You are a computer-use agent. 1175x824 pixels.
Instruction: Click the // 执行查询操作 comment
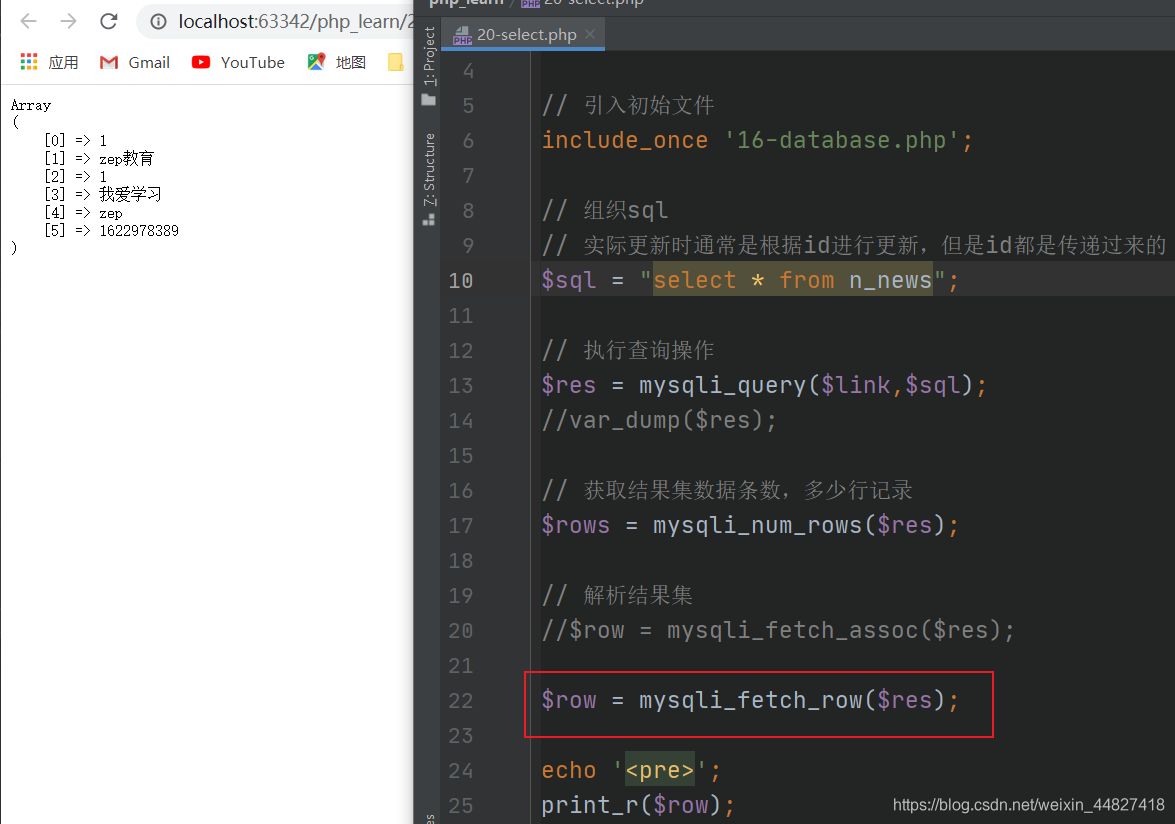click(628, 350)
